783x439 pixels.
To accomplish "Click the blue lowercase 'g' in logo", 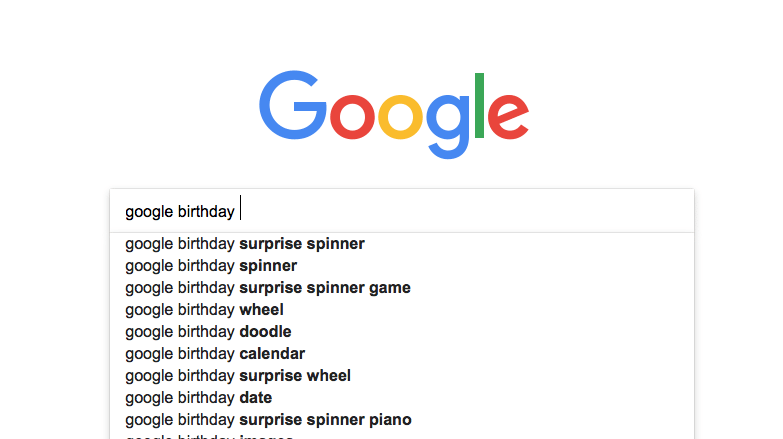I will (448, 126).
